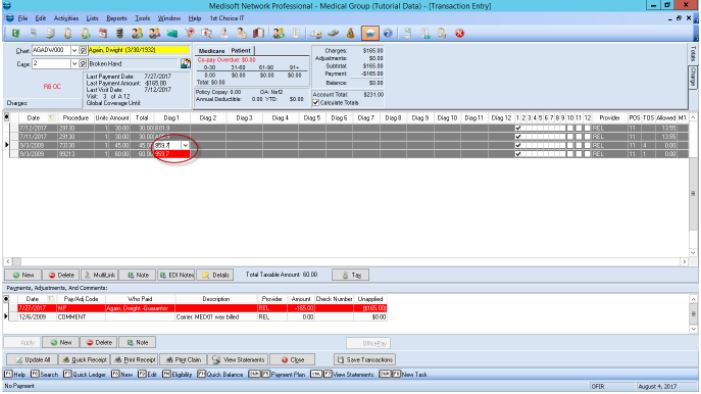Select the COMMENT payment row dated 12/6/2009
This screenshot has height=394, width=701.
point(203,317)
